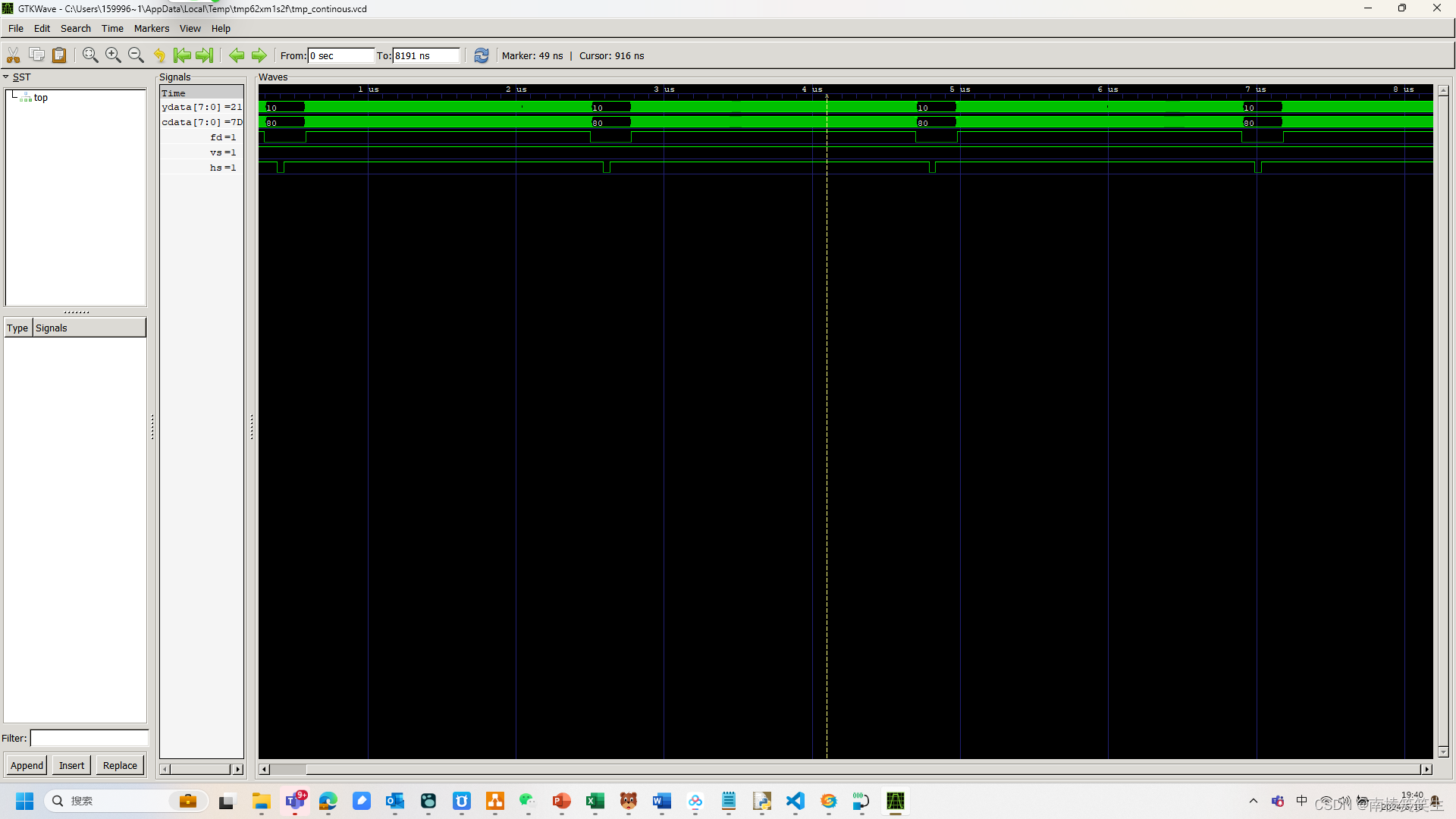
Task: Click the print/save icon in toolbar
Action: 60,55
